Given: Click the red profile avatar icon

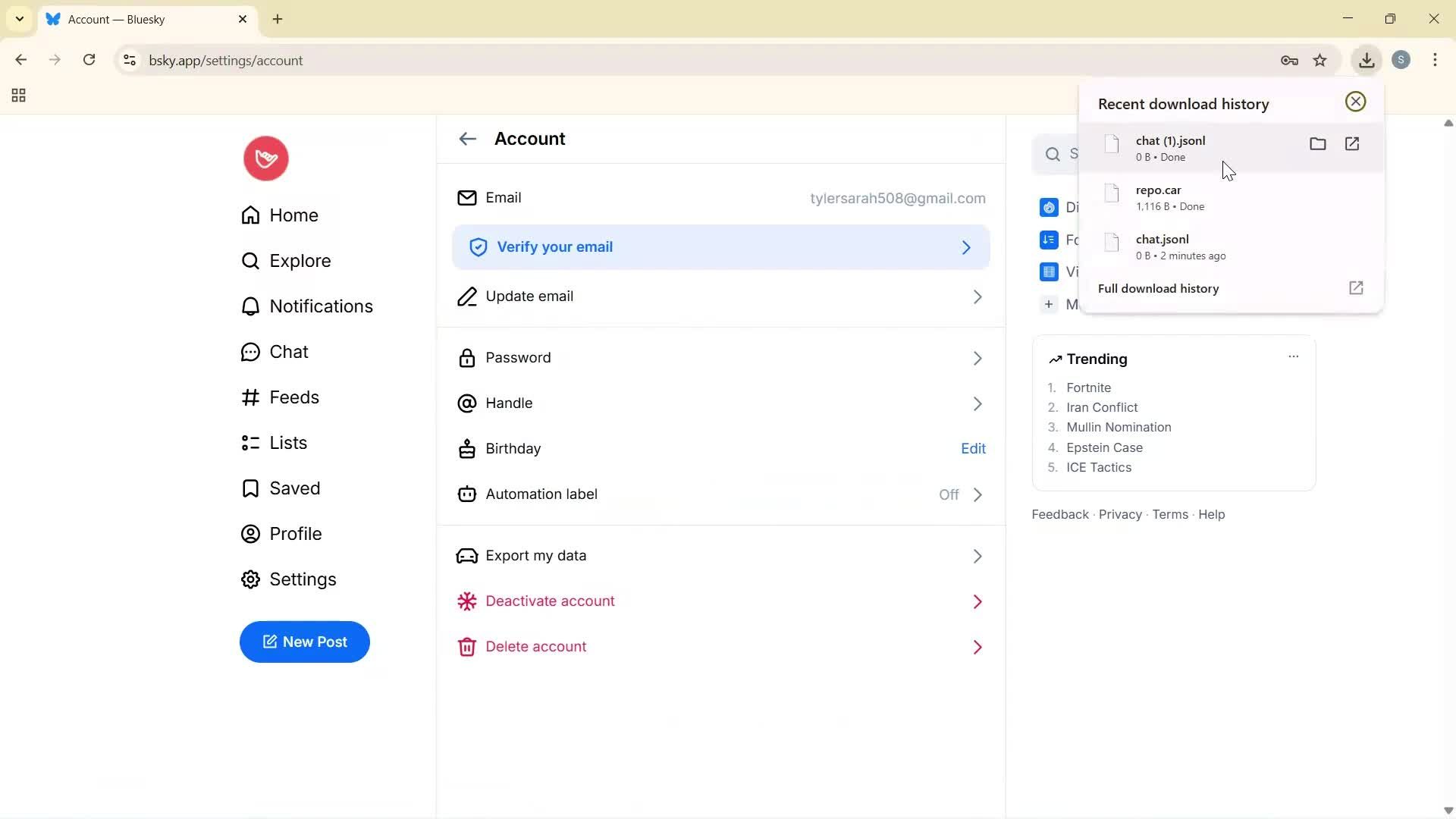Looking at the screenshot, I should [265, 158].
